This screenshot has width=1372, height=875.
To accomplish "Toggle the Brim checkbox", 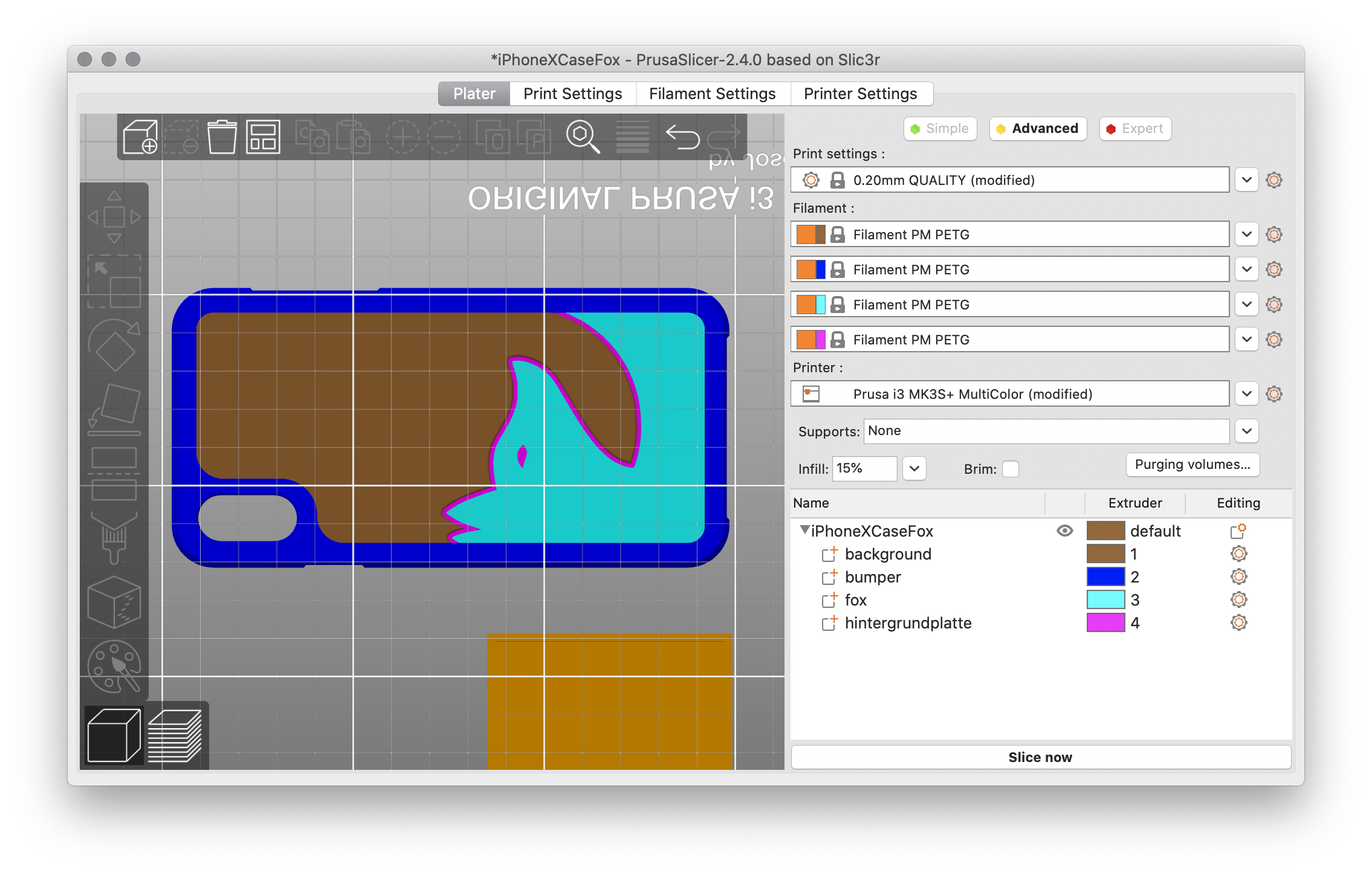I will click(x=1011, y=469).
